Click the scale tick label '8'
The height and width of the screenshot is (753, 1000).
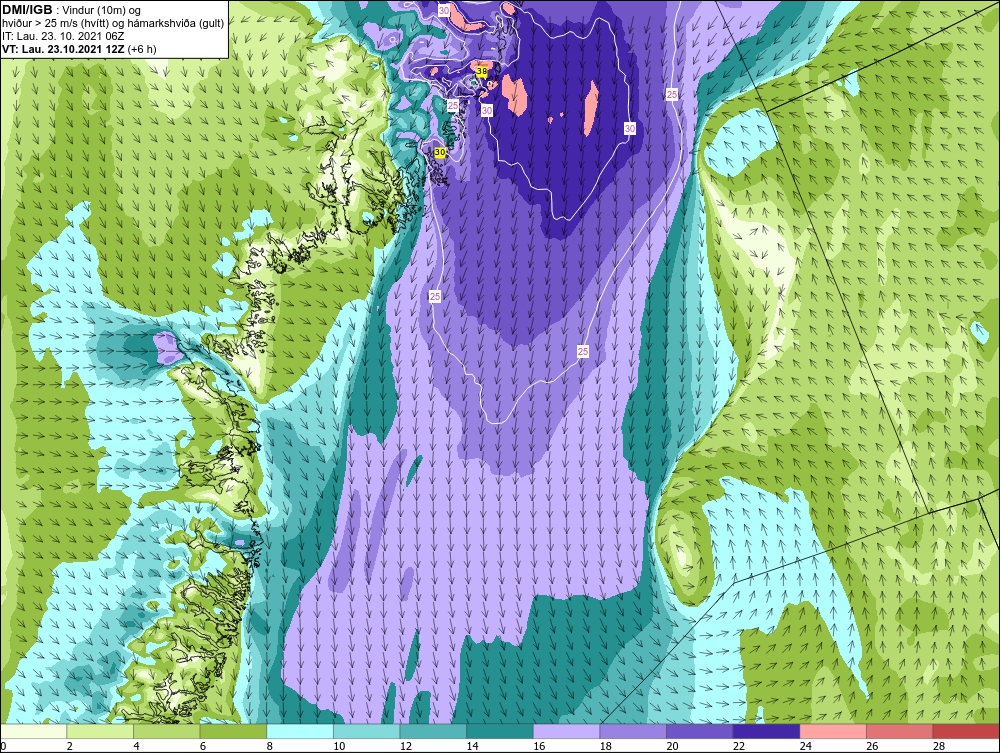pyautogui.click(x=269, y=746)
